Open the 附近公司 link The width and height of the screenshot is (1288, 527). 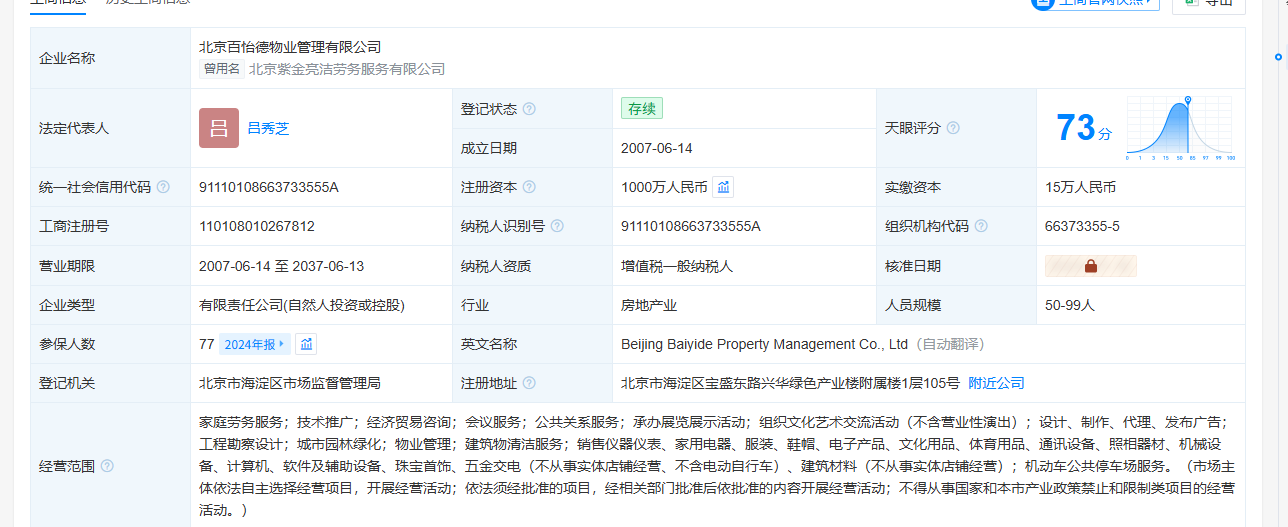tap(996, 383)
